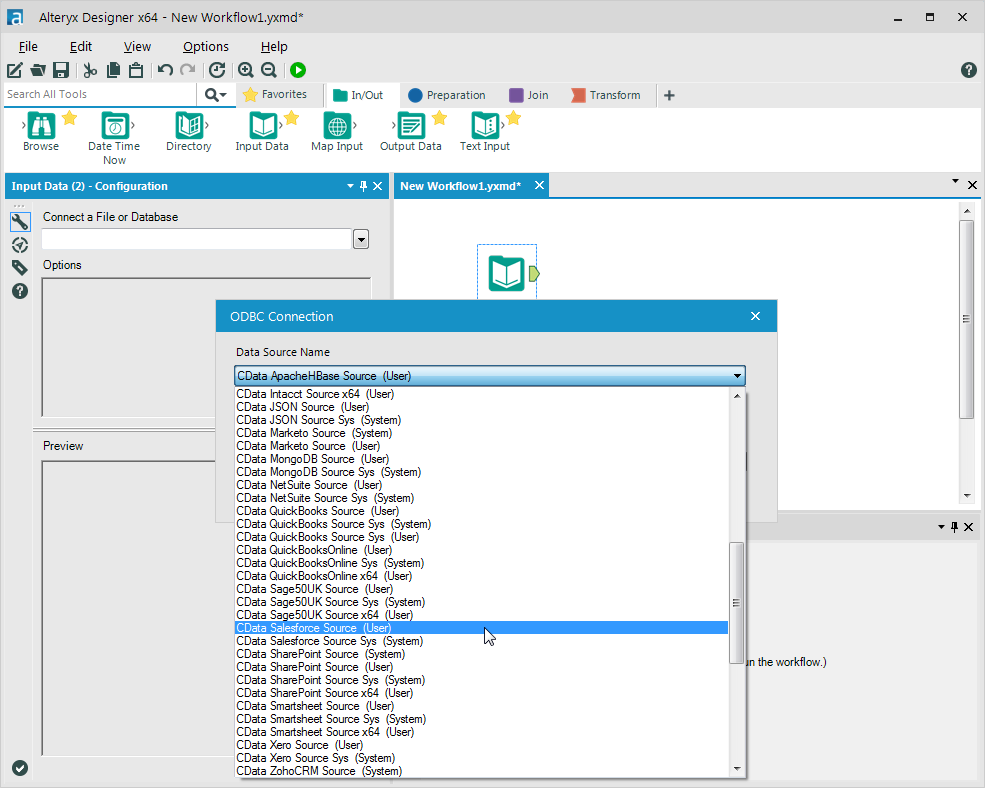Image resolution: width=985 pixels, height=788 pixels.
Task: Paste using the clipboard icon
Action: 136,70
